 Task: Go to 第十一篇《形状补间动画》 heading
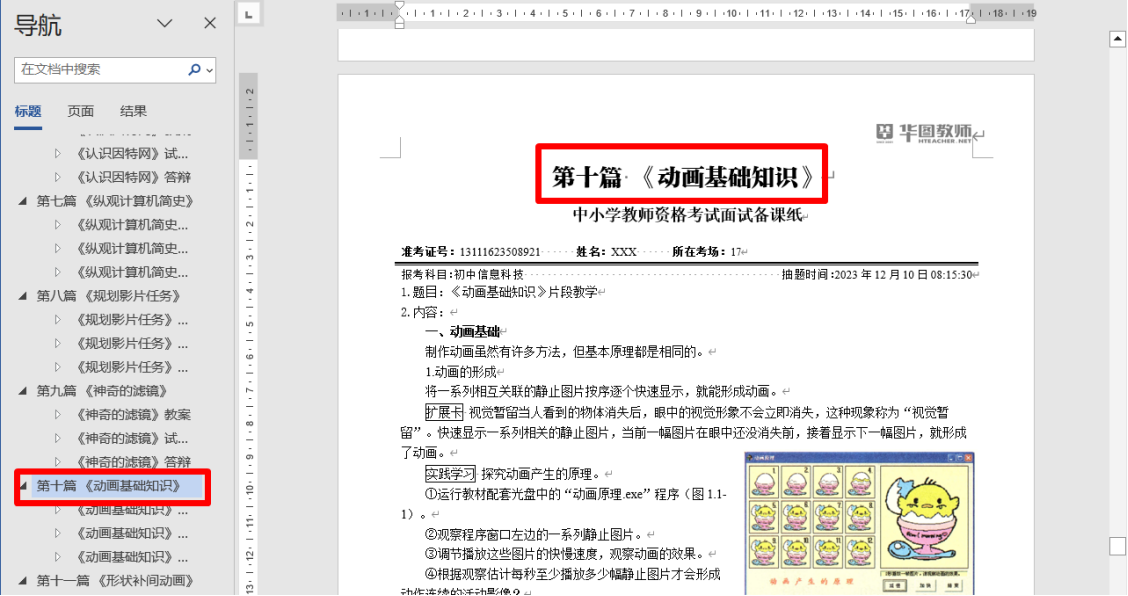point(114,581)
